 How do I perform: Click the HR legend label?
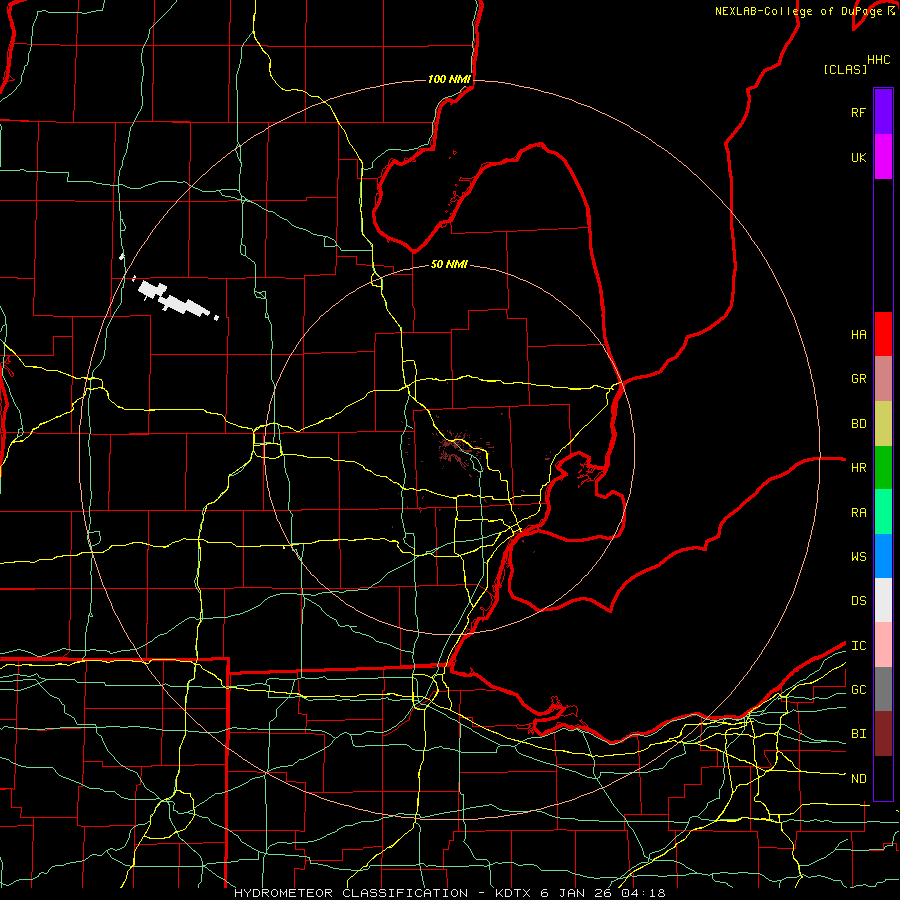coord(858,468)
